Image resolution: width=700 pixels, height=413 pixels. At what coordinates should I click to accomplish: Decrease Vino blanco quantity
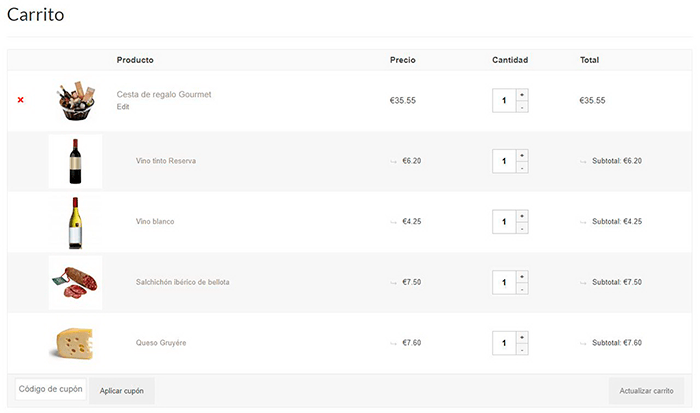coord(522,228)
